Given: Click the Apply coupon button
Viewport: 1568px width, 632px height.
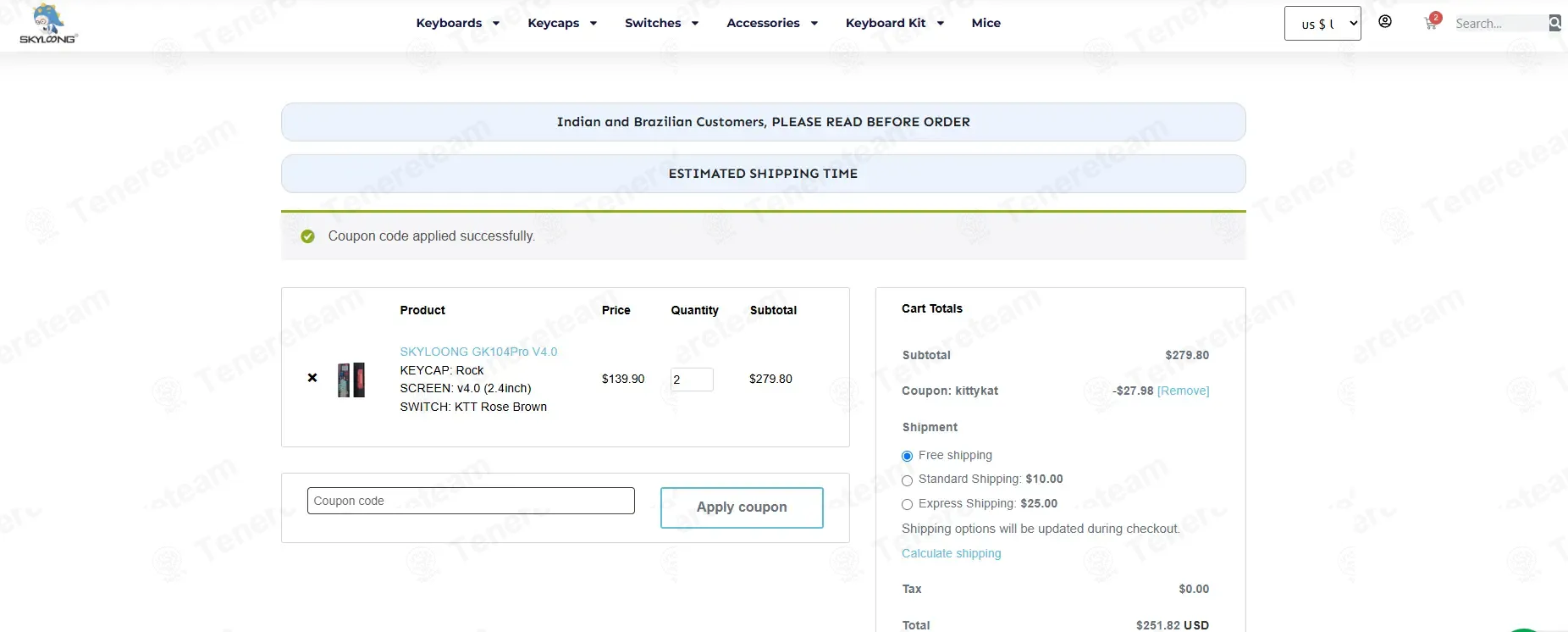Looking at the screenshot, I should pyautogui.click(x=742, y=507).
